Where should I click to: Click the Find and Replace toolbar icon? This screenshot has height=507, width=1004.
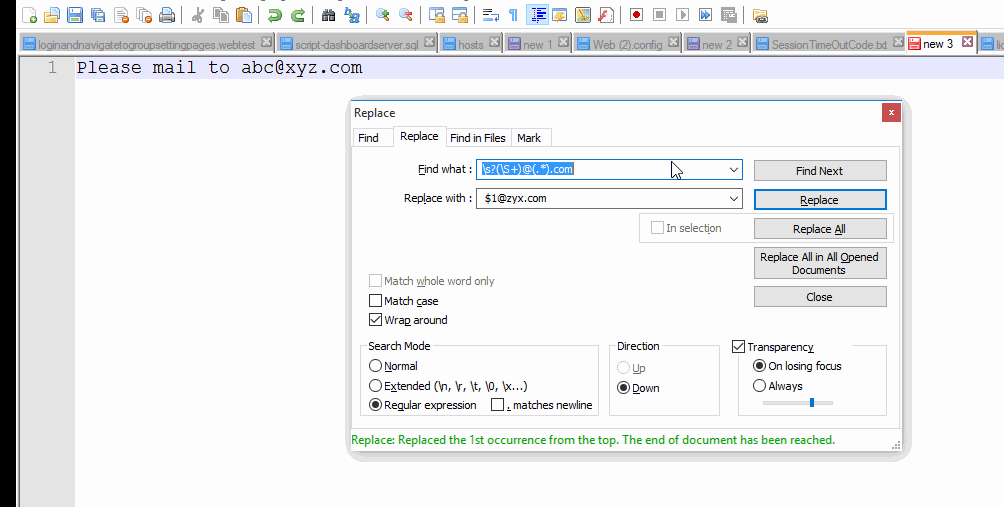pos(351,15)
